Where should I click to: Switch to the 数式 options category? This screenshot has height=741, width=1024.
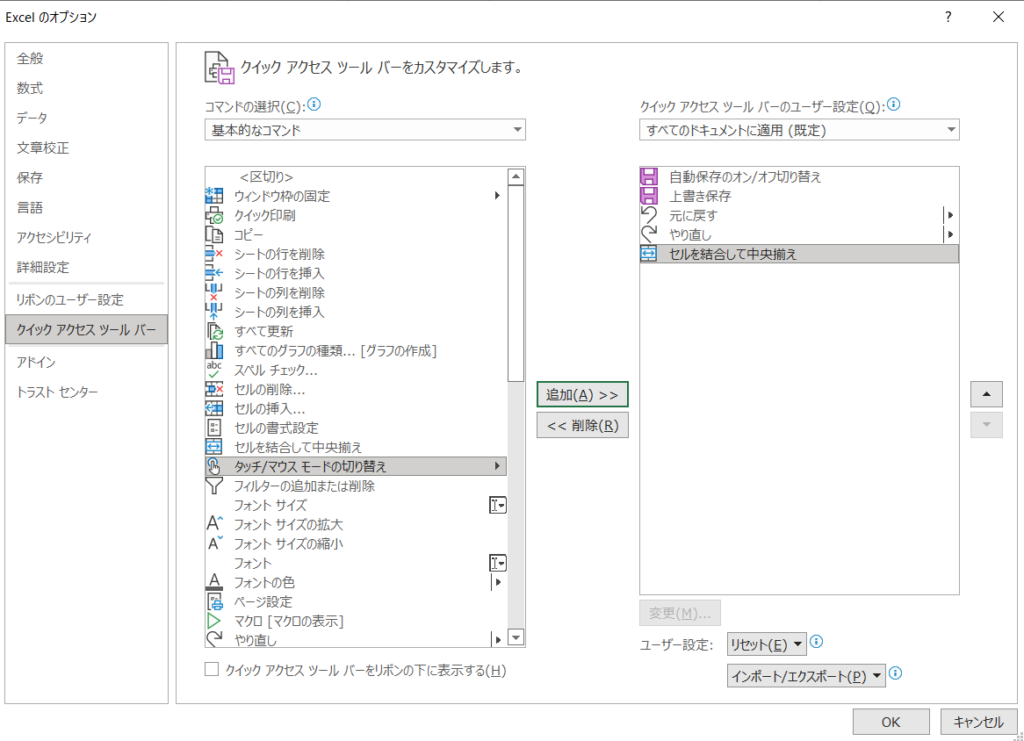click(x=30, y=88)
